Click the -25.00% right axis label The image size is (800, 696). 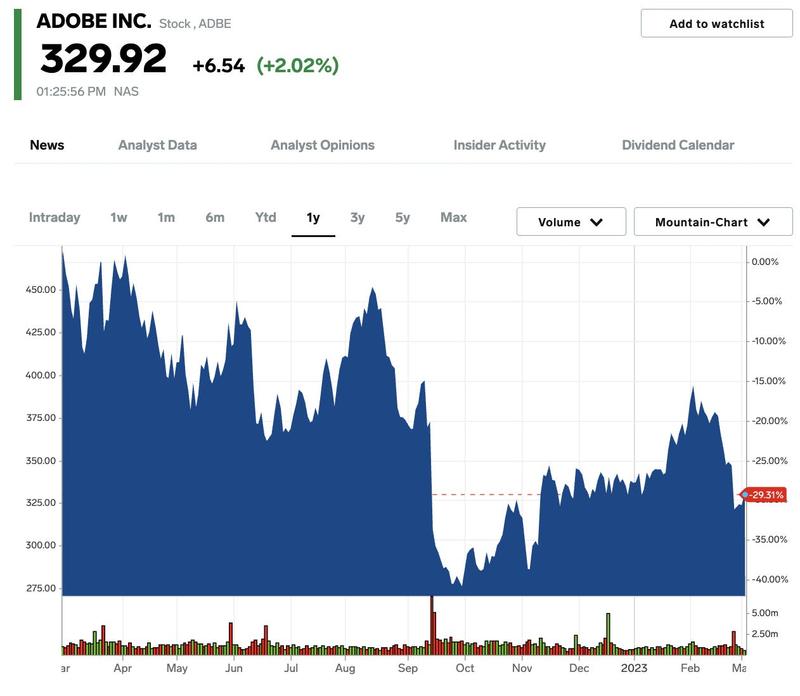[x=769, y=461]
